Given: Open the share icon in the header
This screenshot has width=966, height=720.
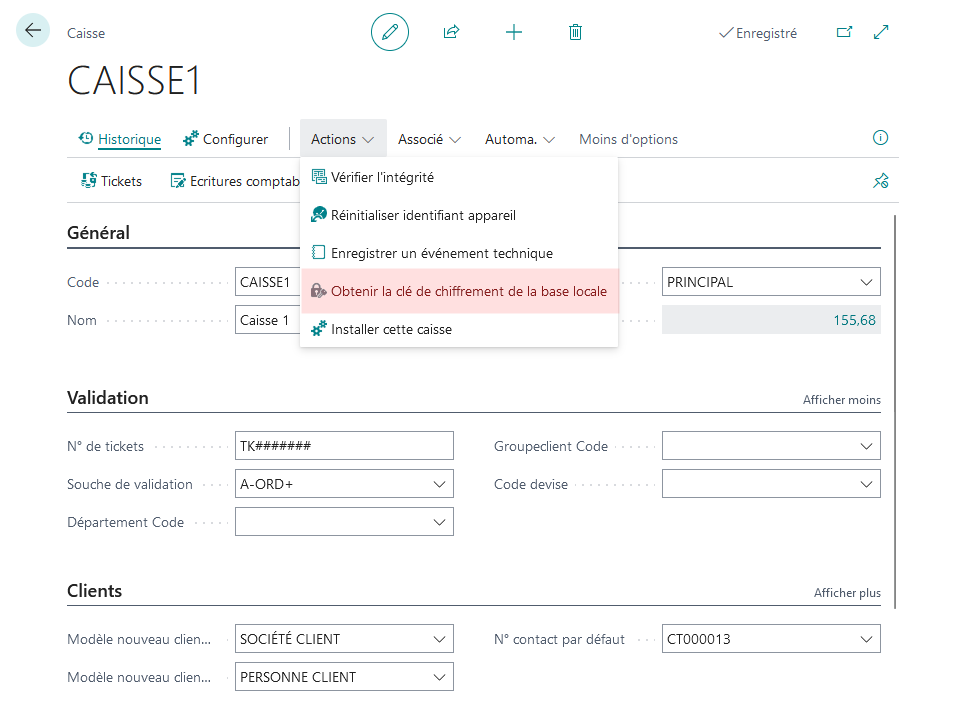Looking at the screenshot, I should point(452,32).
